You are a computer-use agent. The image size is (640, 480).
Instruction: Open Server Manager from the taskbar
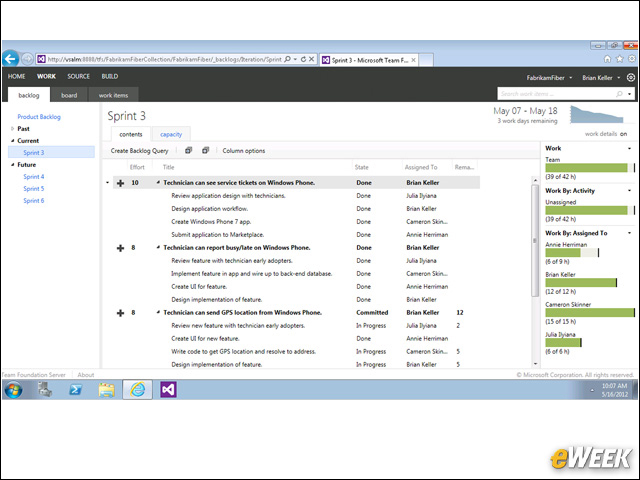(45, 390)
